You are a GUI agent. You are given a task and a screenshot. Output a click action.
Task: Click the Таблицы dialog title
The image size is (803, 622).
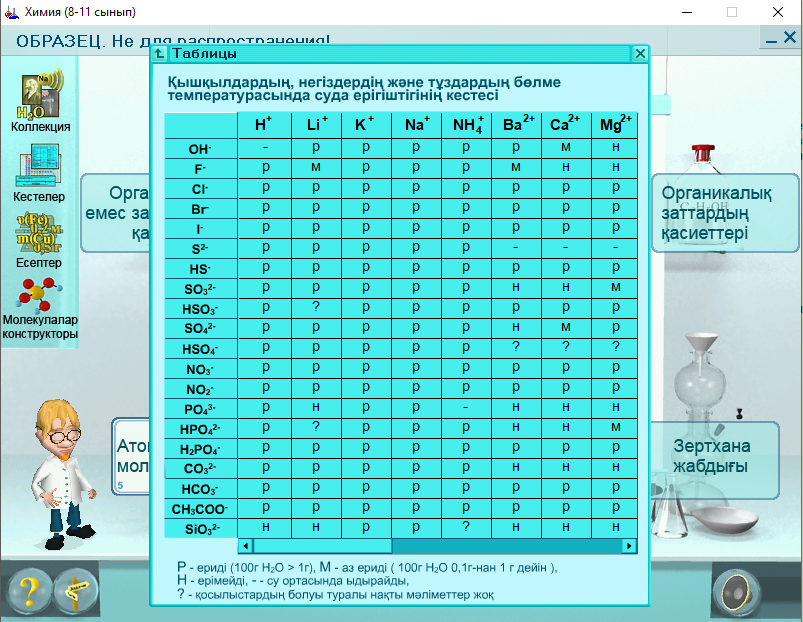[x=204, y=53]
